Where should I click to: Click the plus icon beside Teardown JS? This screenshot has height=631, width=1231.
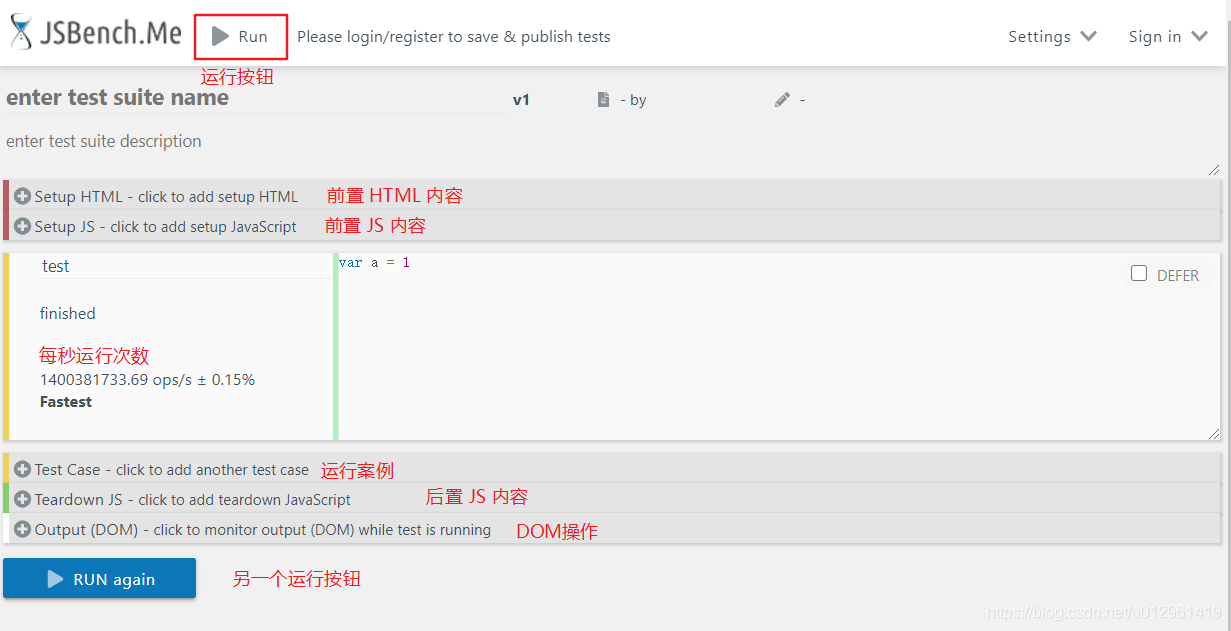coord(21,497)
